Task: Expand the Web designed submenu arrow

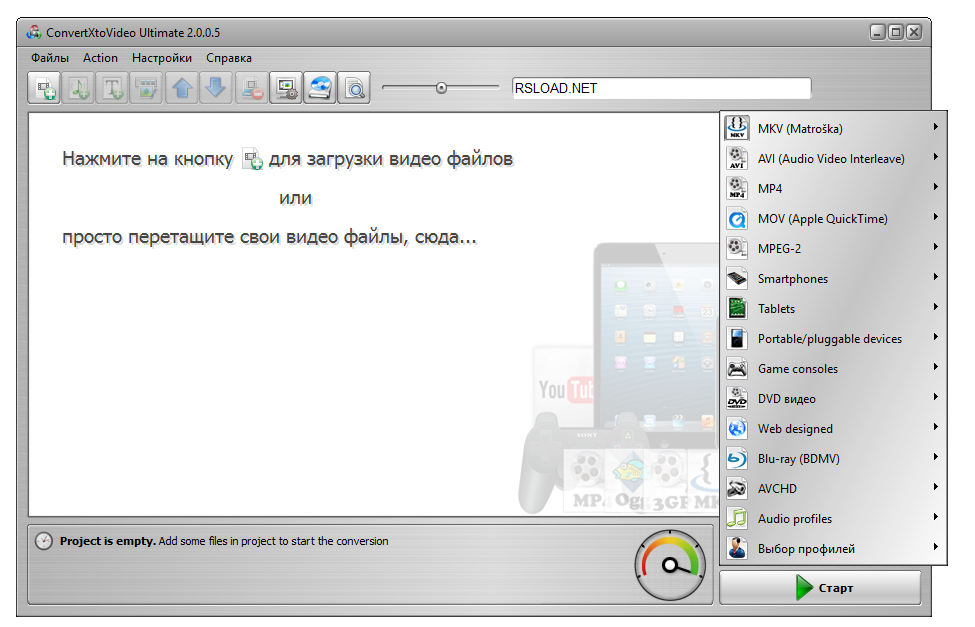Action: [935, 427]
